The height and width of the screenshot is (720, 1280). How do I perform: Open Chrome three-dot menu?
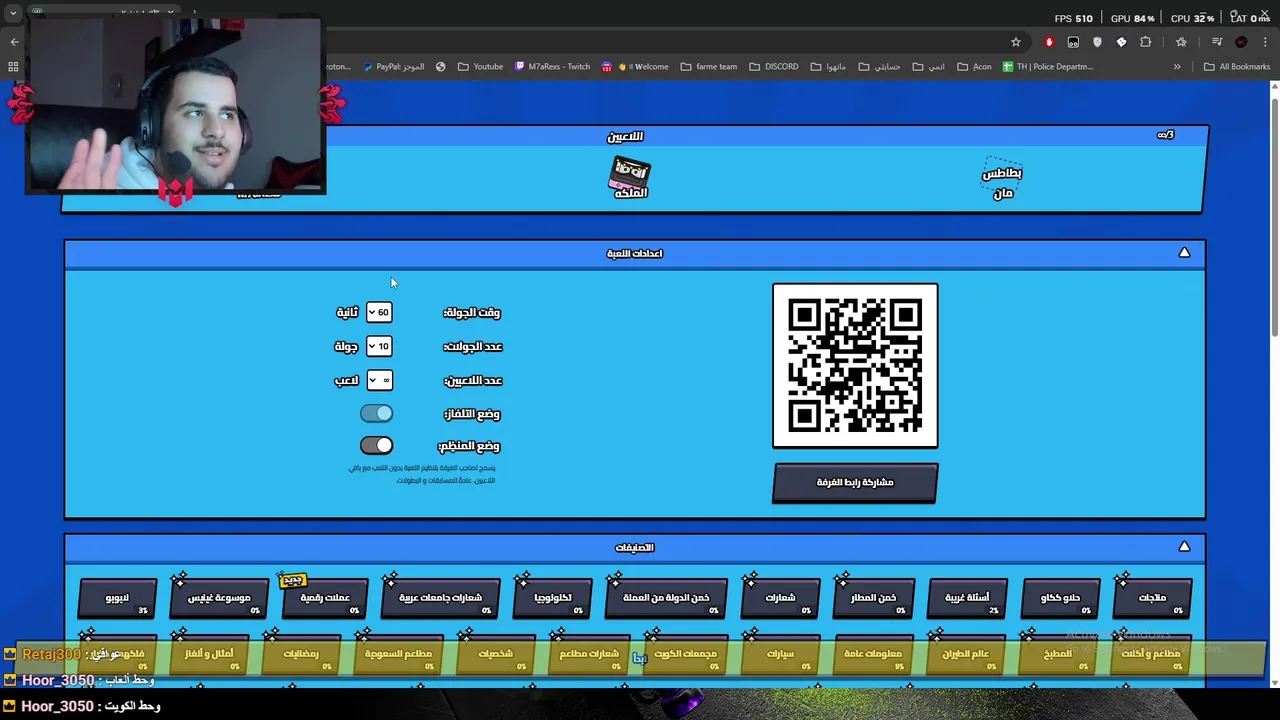(1265, 42)
